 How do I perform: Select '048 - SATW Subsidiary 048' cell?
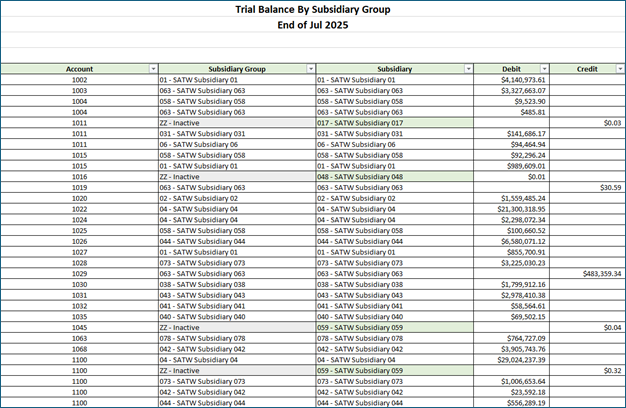(x=394, y=177)
